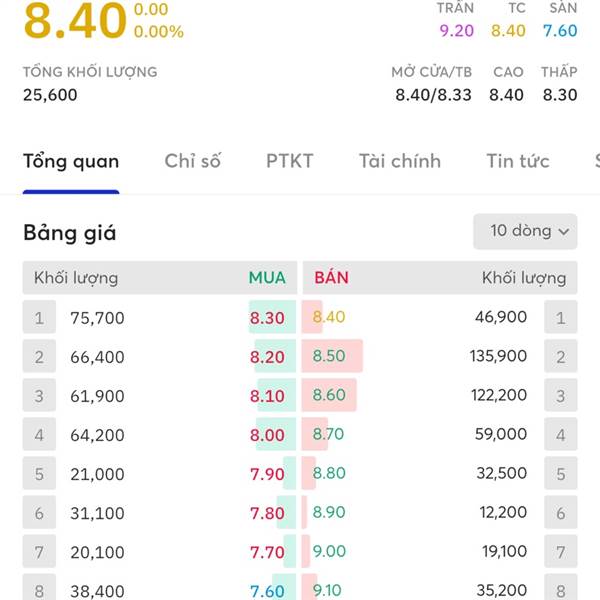Select the PTKT tab

point(289,161)
